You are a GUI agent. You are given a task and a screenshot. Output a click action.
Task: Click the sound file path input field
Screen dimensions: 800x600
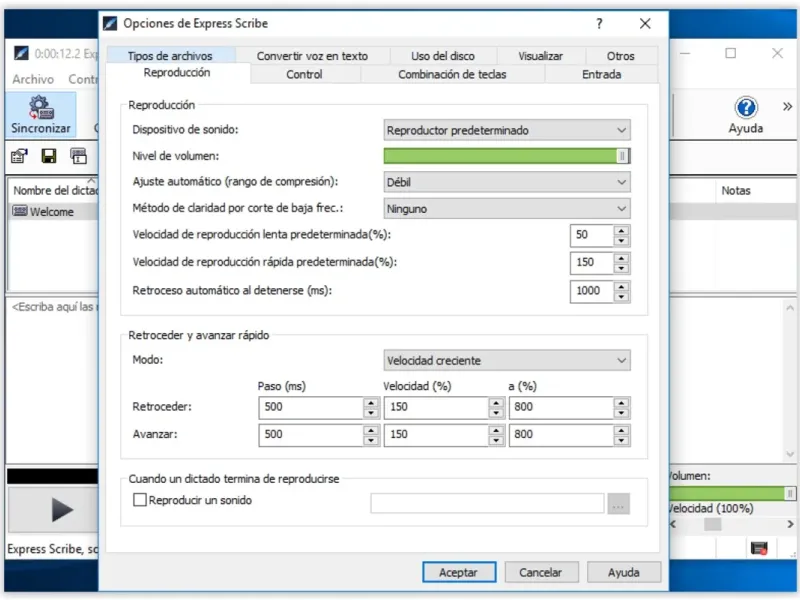coord(487,504)
